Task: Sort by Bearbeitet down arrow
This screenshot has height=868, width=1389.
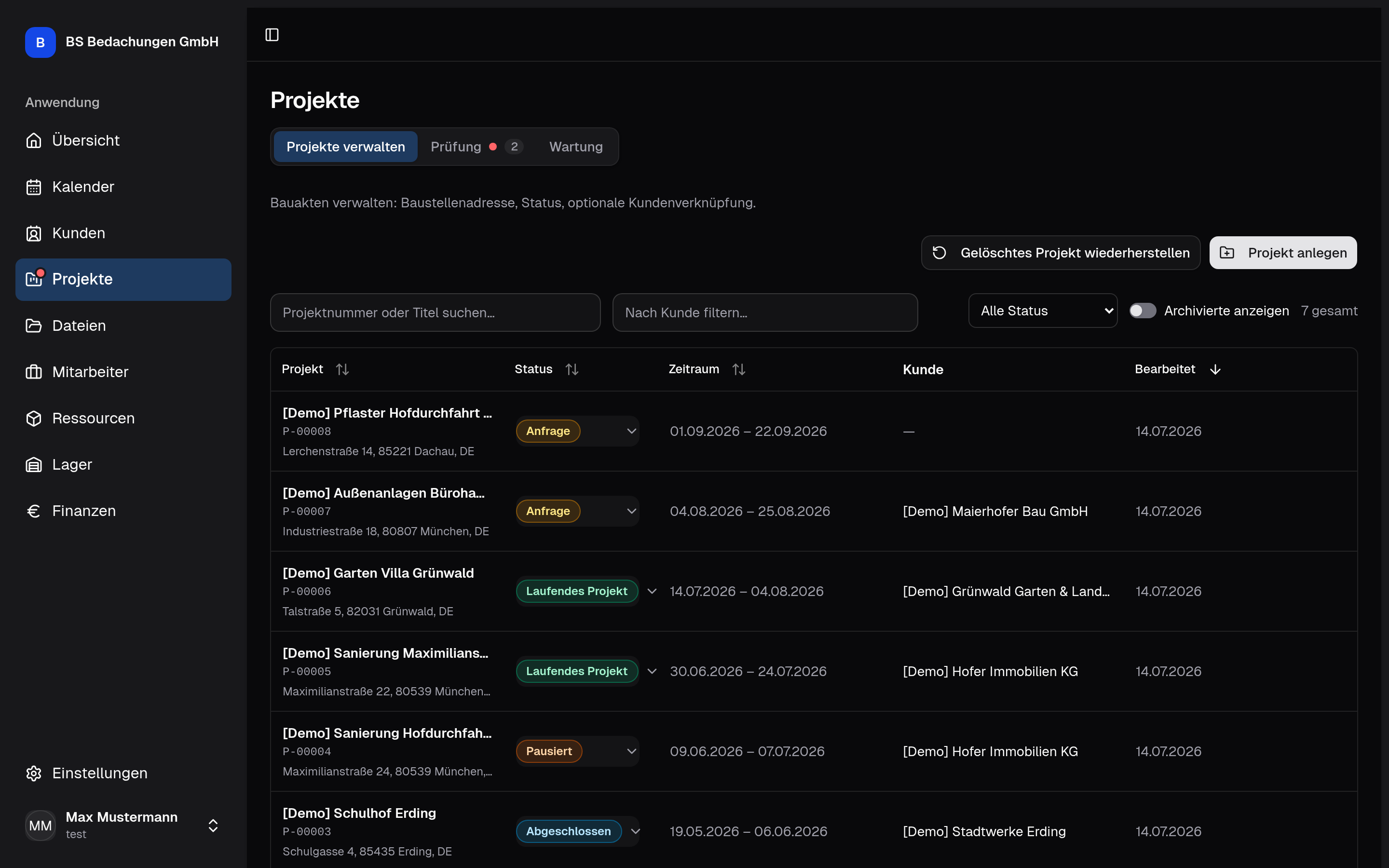Action: tap(1215, 369)
